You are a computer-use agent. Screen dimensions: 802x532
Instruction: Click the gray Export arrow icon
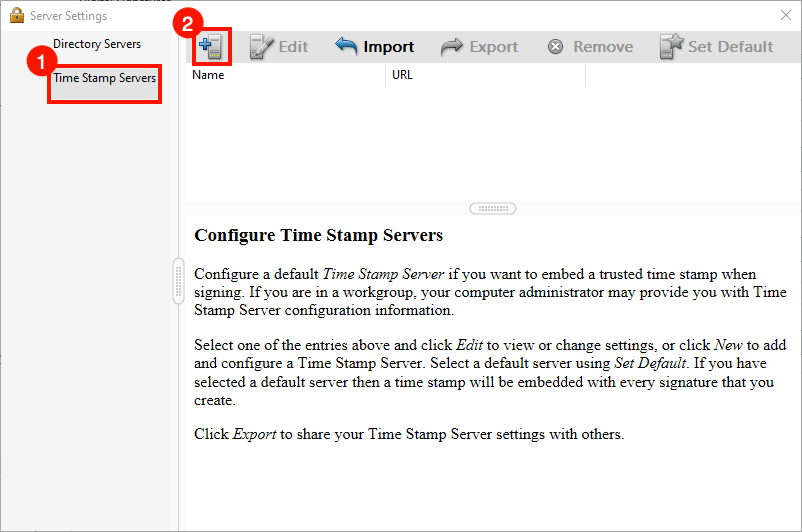coord(452,46)
